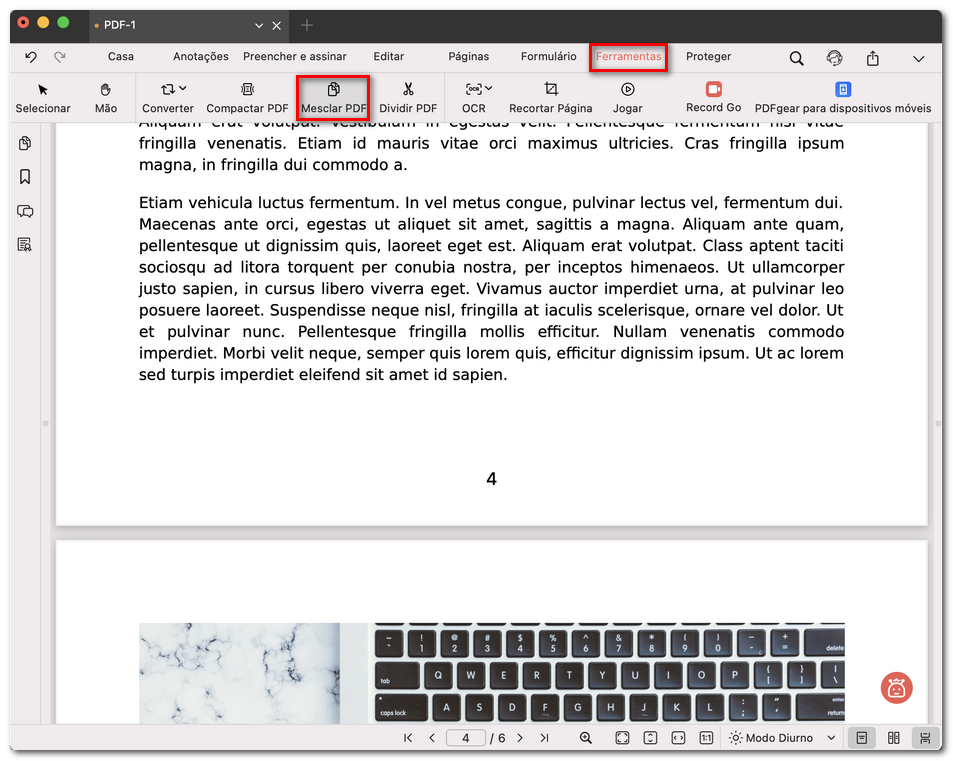Image resolution: width=953 pixels, height=761 pixels.
Task: Open the Compactar PDF tool
Action: click(246, 96)
